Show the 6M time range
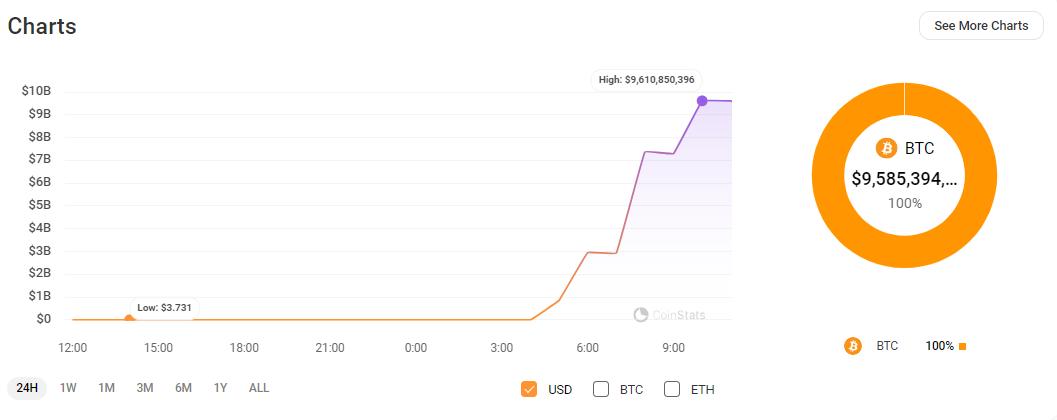The width and height of the screenshot is (1057, 420). (x=183, y=388)
